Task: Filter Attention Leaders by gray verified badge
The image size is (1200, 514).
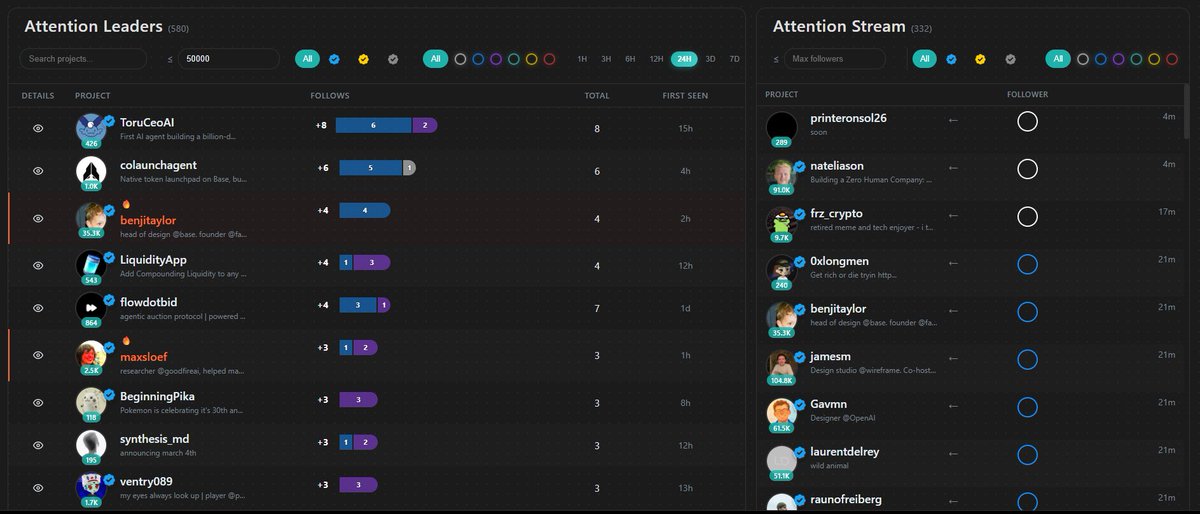Action: pos(392,59)
